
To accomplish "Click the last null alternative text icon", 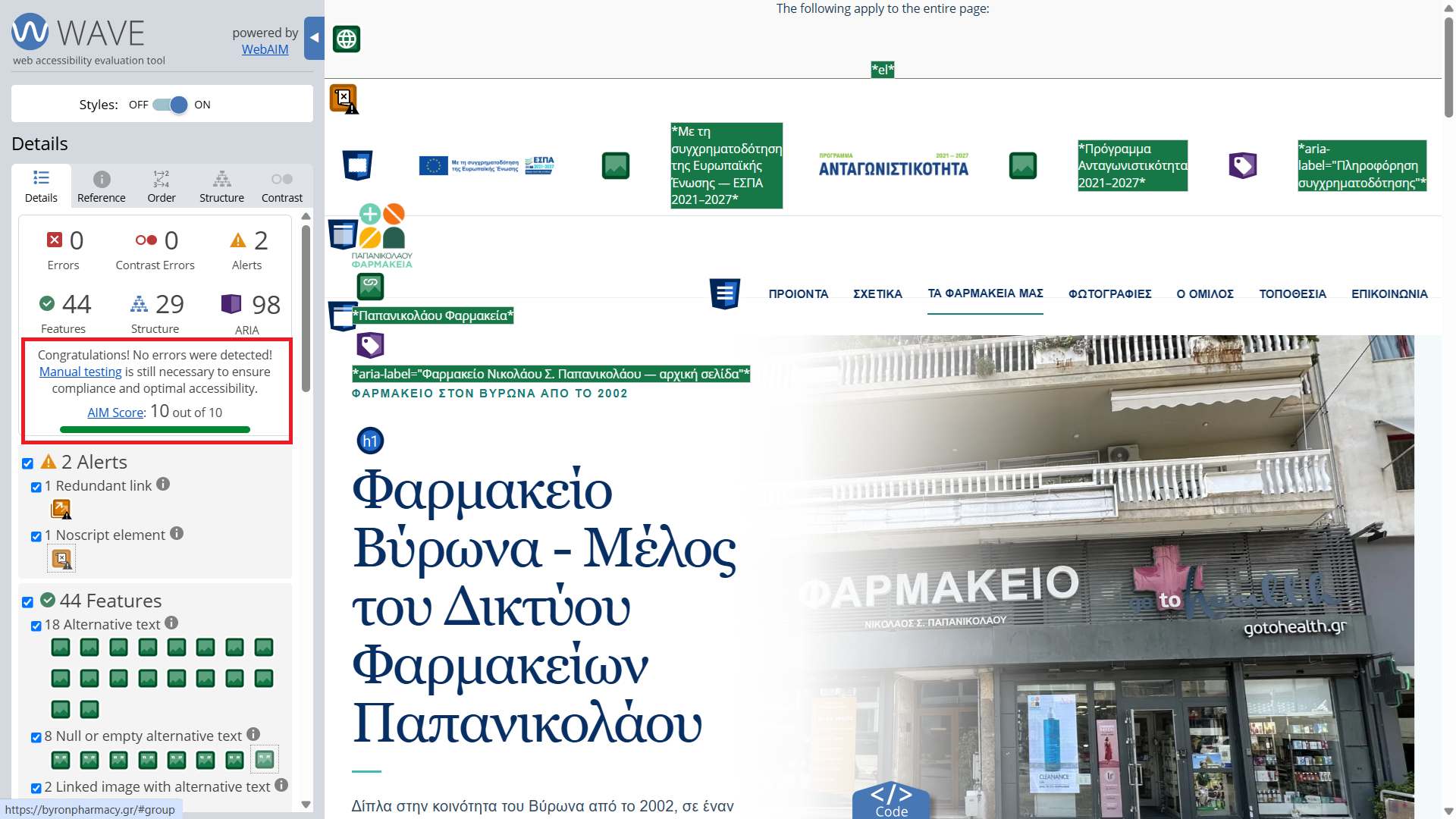I will (x=264, y=759).
